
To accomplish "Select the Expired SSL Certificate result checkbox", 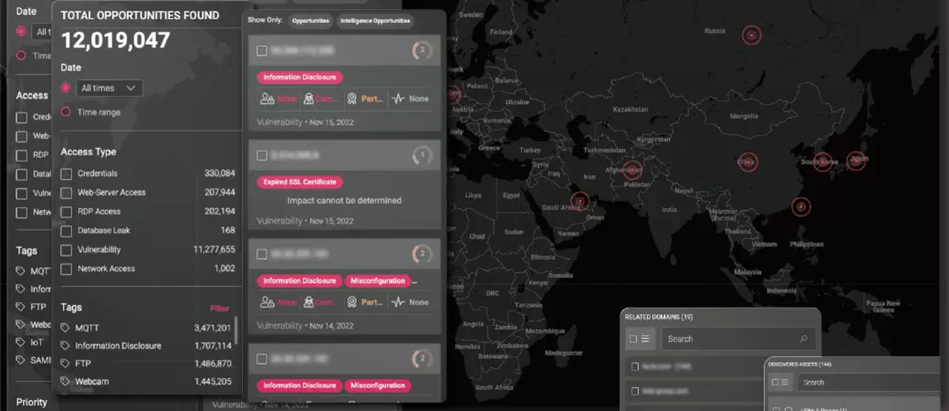I will tap(262, 156).
